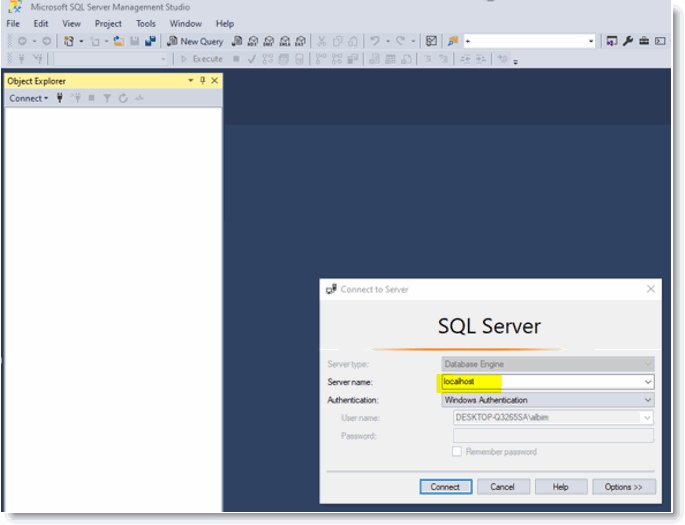Open the Command Window icon
This screenshot has height=525, width=685.
pos(660,41)
